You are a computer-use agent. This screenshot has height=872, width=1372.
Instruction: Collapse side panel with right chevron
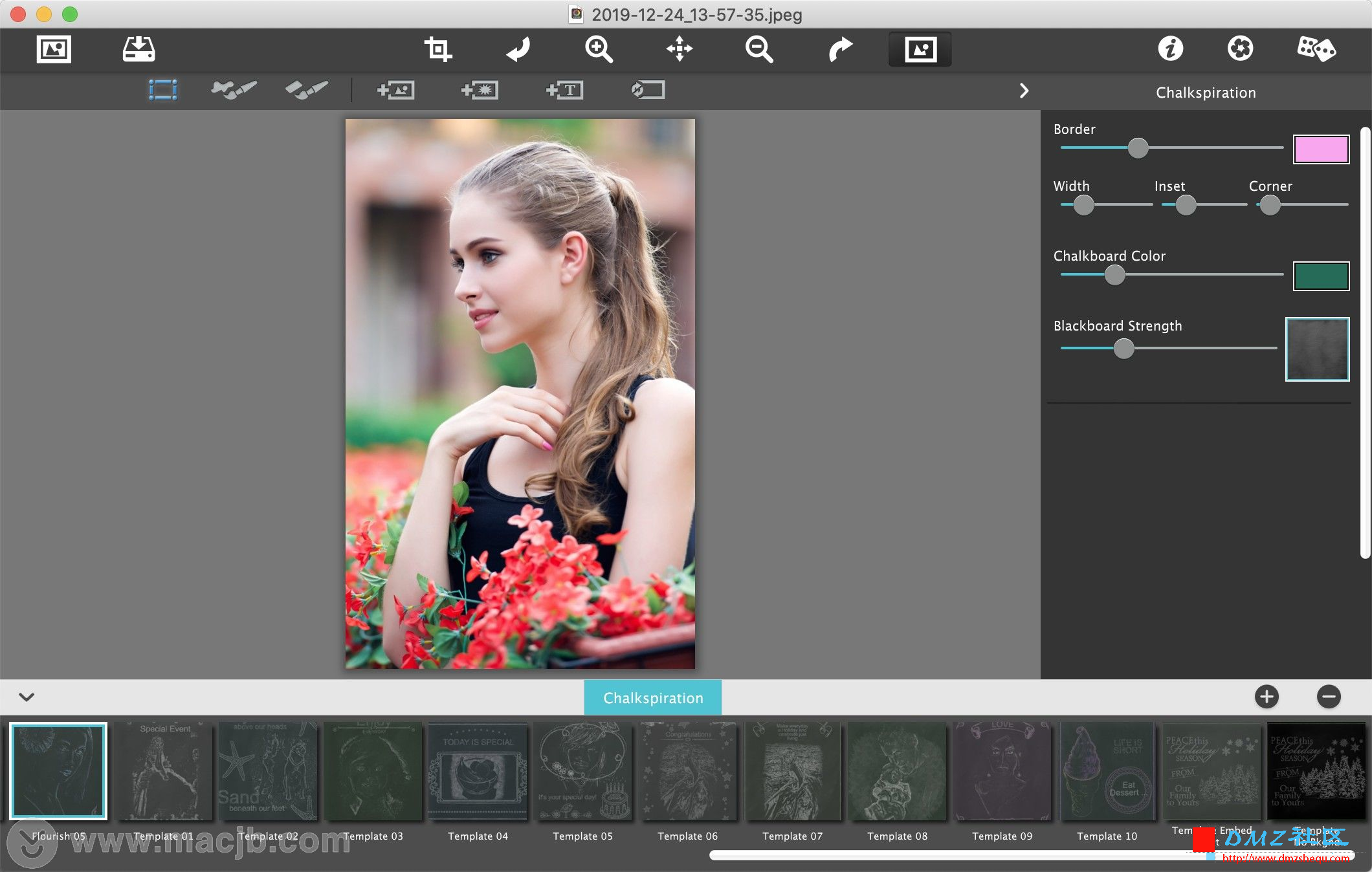click(1024, 91)
